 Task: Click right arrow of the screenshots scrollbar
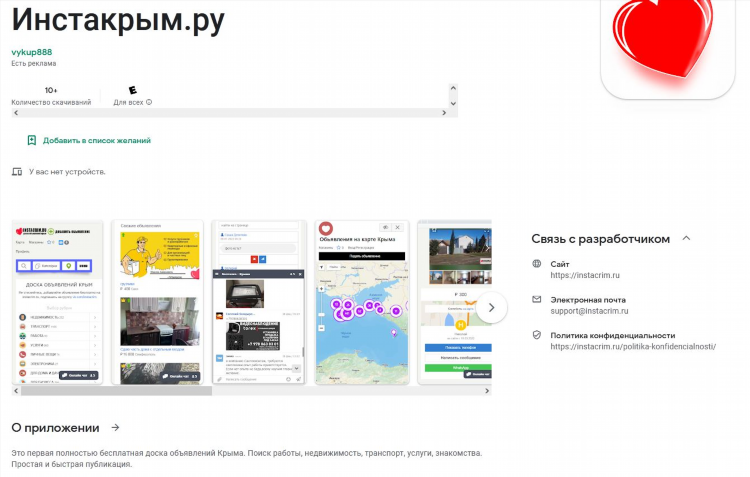(x=487, y=391)
